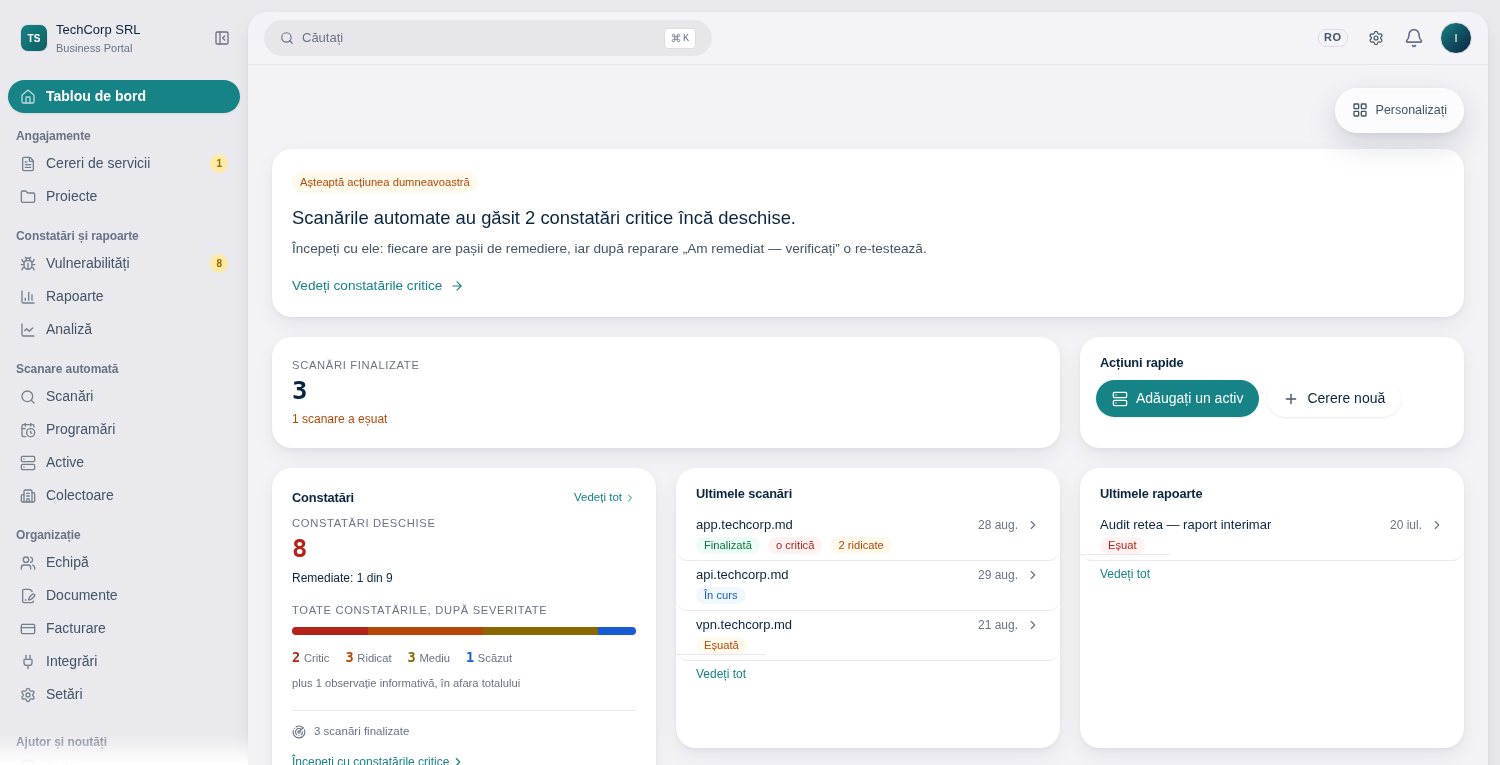
Task: Open Integrări plug icon in sidebar
Action: [x=28, y=661]
